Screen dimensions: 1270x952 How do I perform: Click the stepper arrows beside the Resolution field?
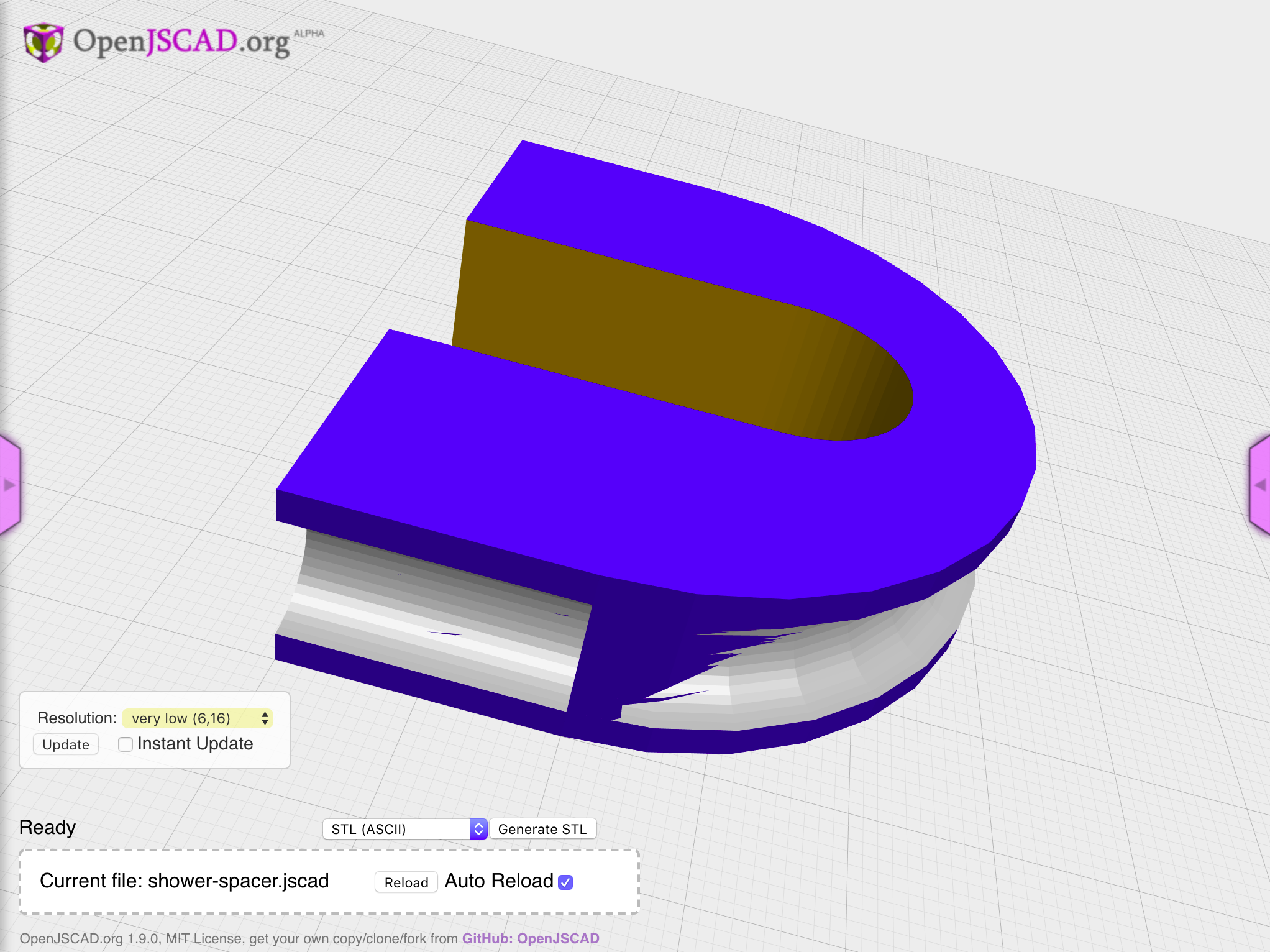click(265, 718)
